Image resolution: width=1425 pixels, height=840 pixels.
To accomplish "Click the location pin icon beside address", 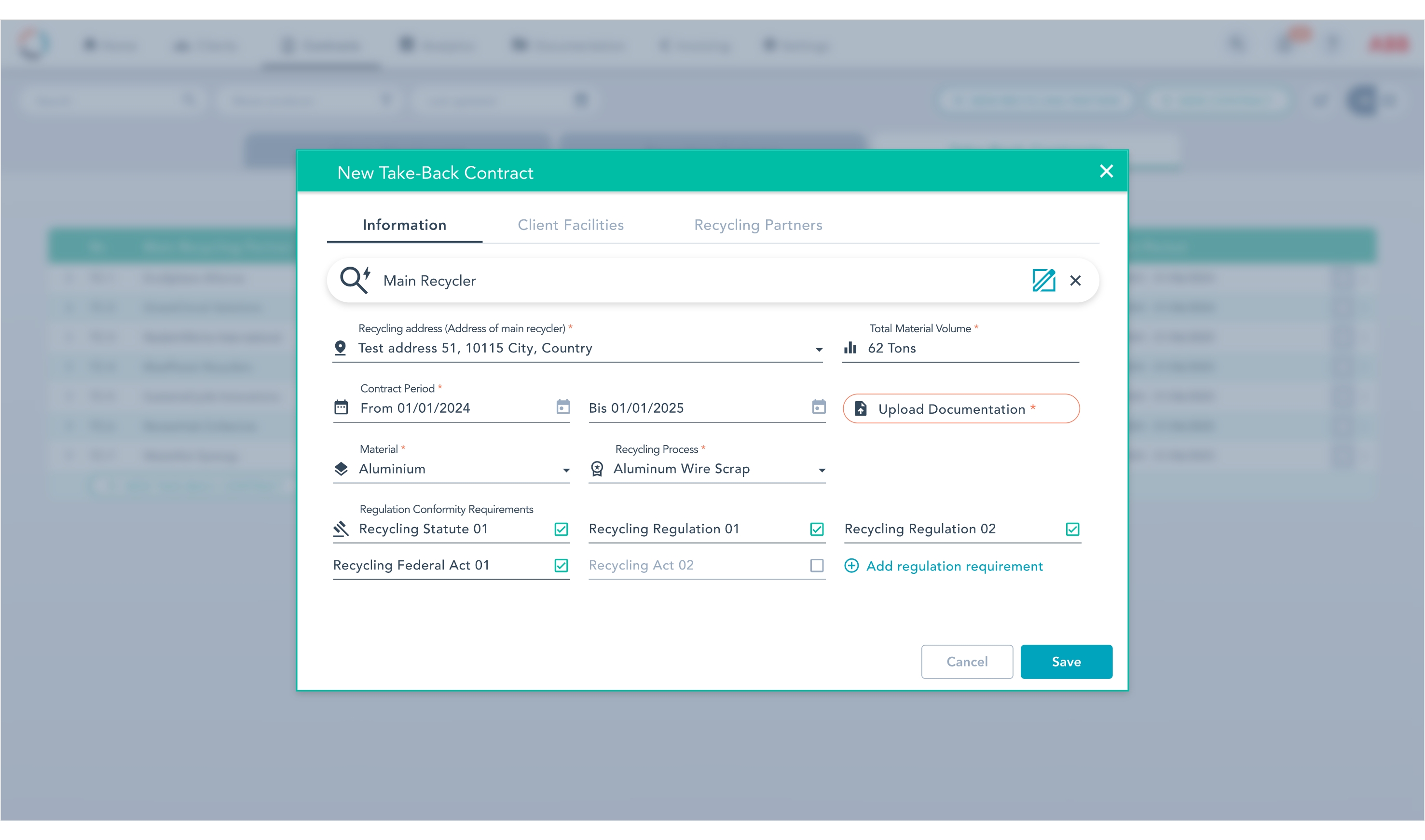I will pos(340,348).
